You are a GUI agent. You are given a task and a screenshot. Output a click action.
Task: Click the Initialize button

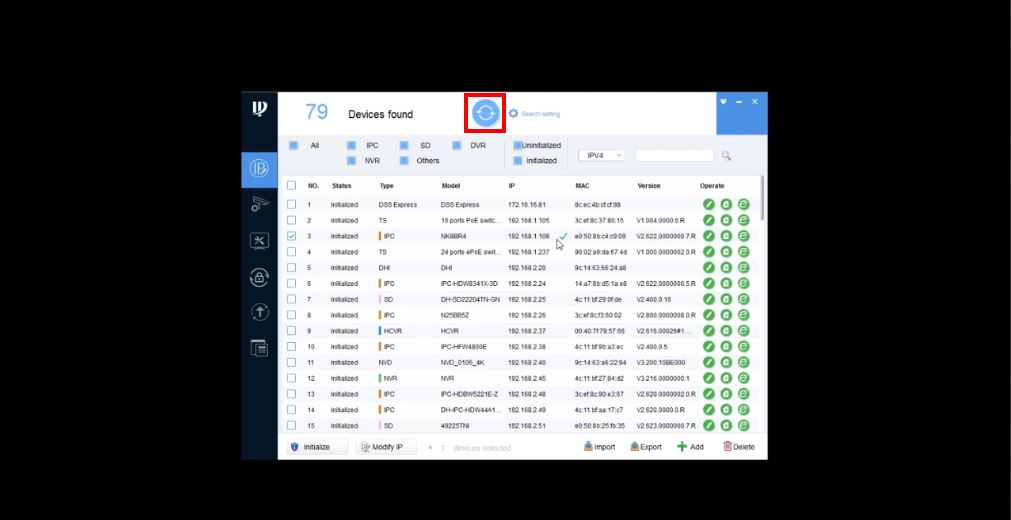coord(317,446)
